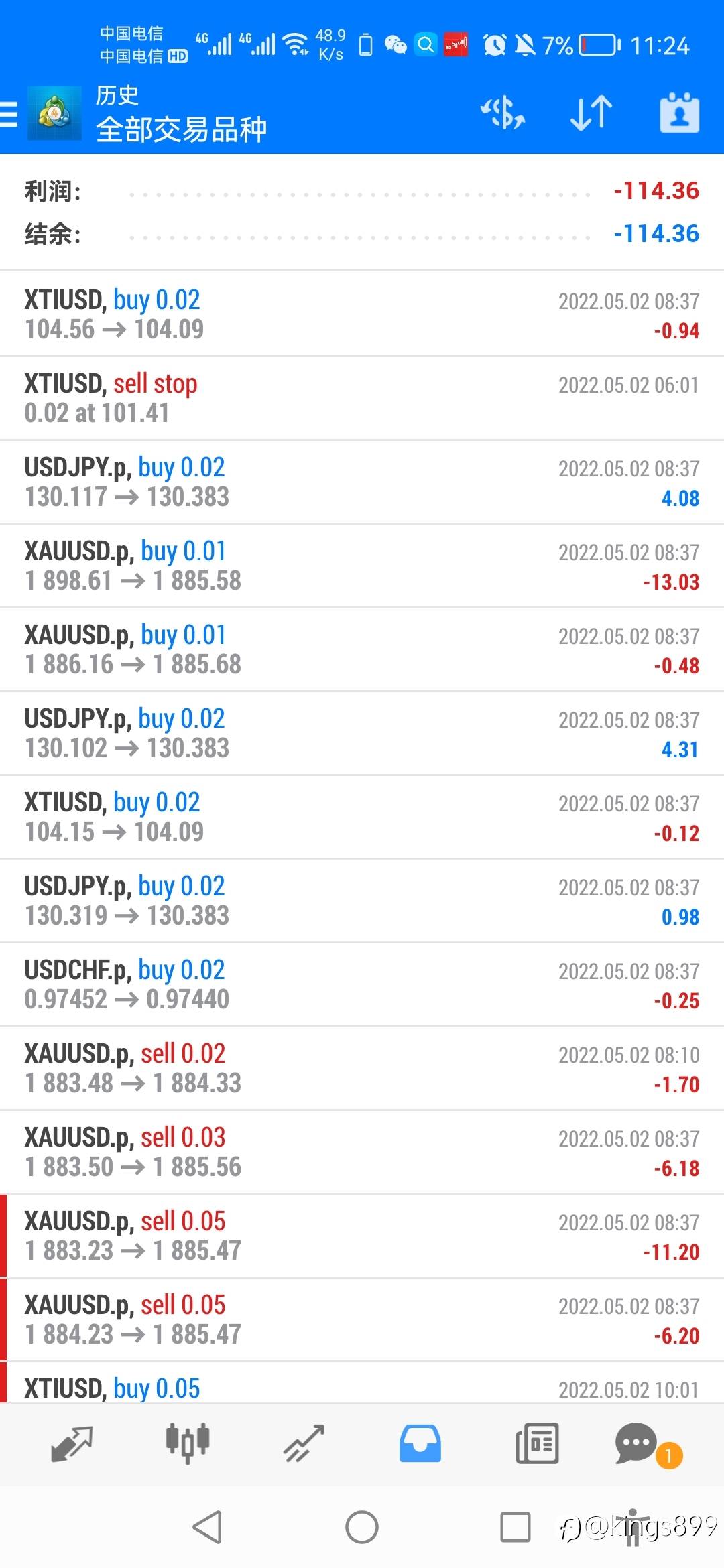Tap the USDJPY.p trade with 4.31 profit
This screenshot has height=1568, width=724.
click(362, 733)
